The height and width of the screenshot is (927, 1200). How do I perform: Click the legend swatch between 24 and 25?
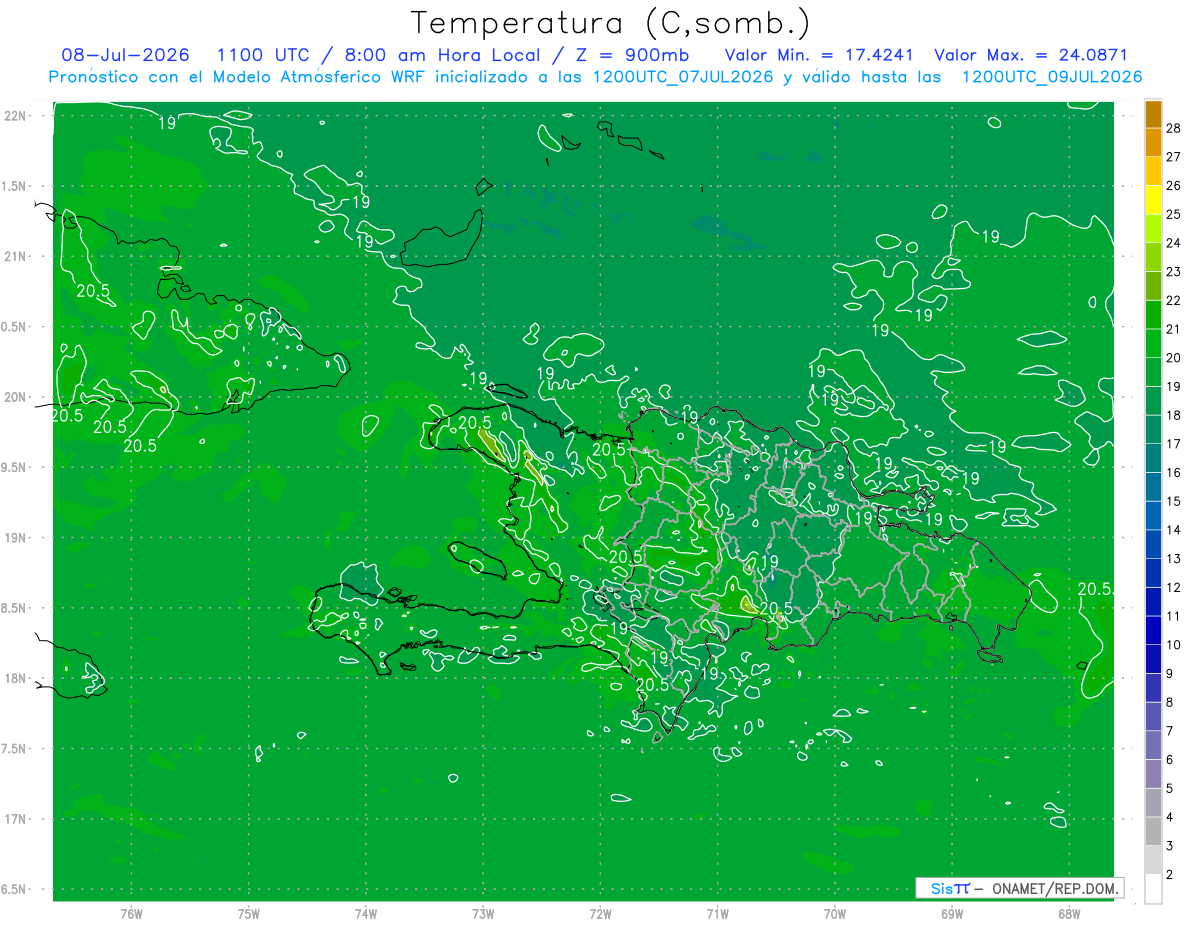pos(1153,229)
